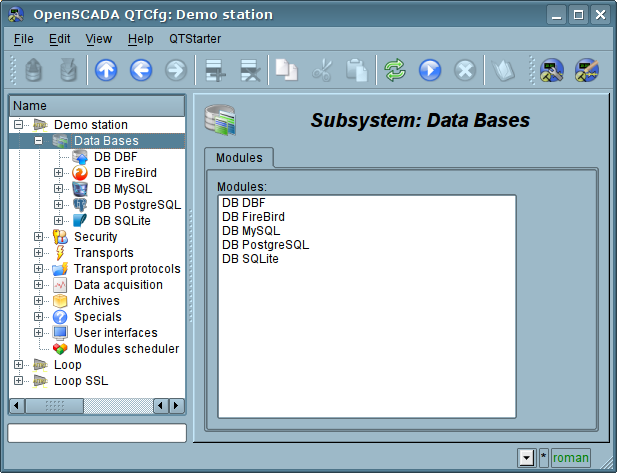
Task: Click the DB MySQL tree icon
Action: tap(80, 189)
